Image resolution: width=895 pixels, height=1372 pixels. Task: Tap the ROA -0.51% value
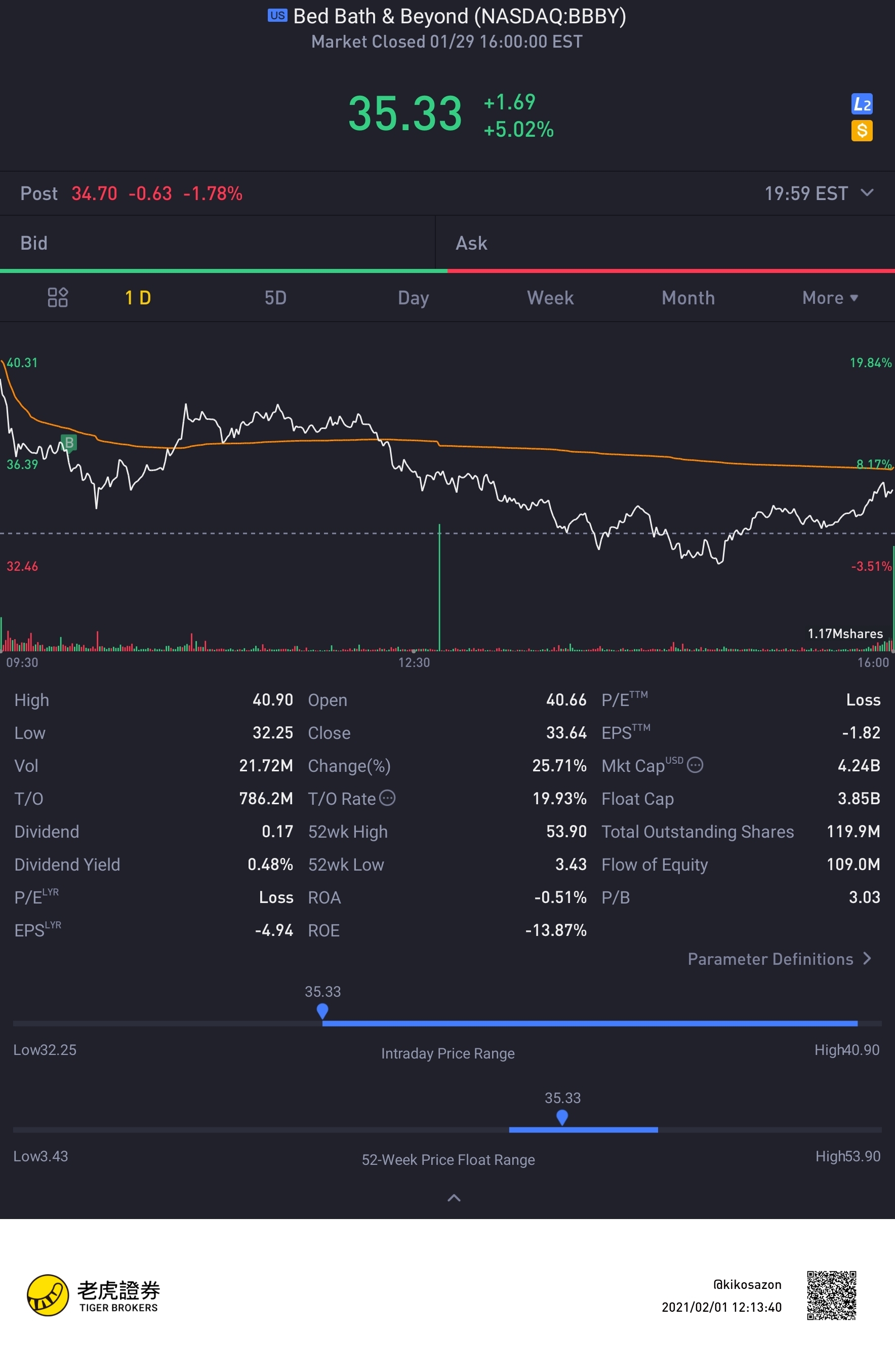(x=560, y=896)
